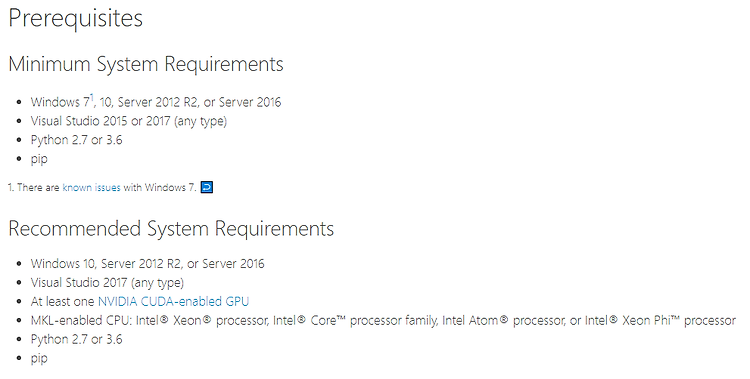The height and width of the screenshot is (379, 750).
Task: Click the Prerequisites heading
Action: [76, 19]
